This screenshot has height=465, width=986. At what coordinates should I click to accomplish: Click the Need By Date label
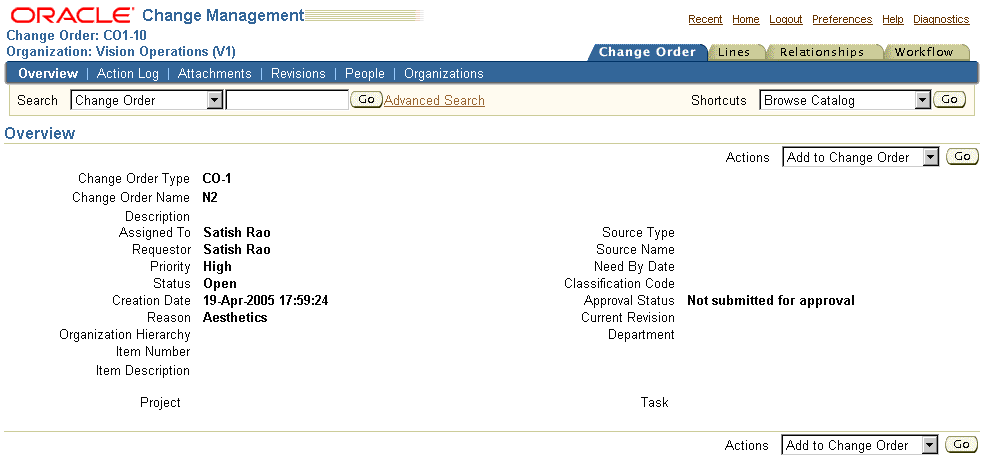634,267
